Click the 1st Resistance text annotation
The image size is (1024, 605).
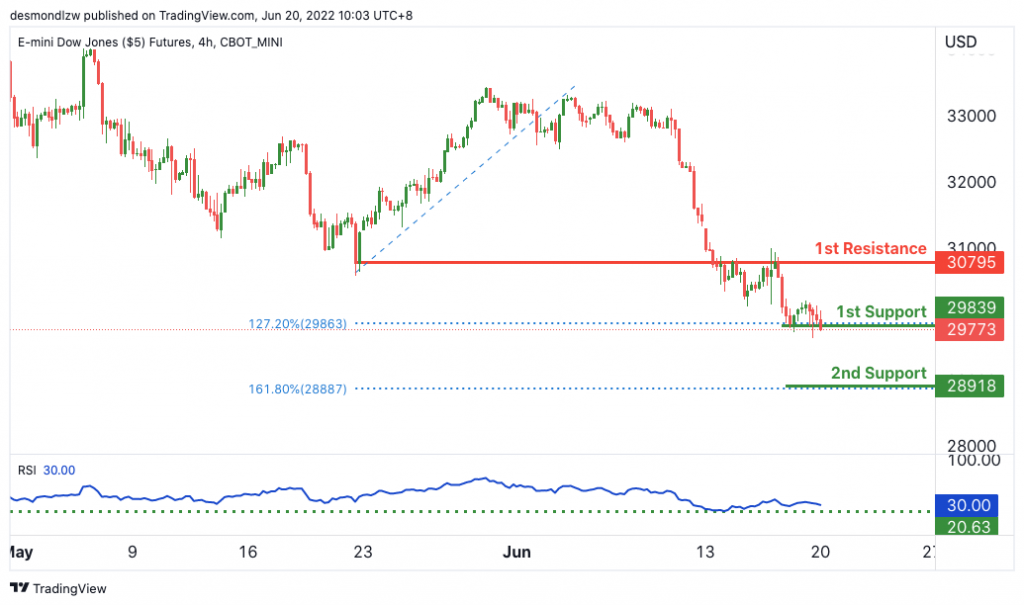[x=871, y=248]
